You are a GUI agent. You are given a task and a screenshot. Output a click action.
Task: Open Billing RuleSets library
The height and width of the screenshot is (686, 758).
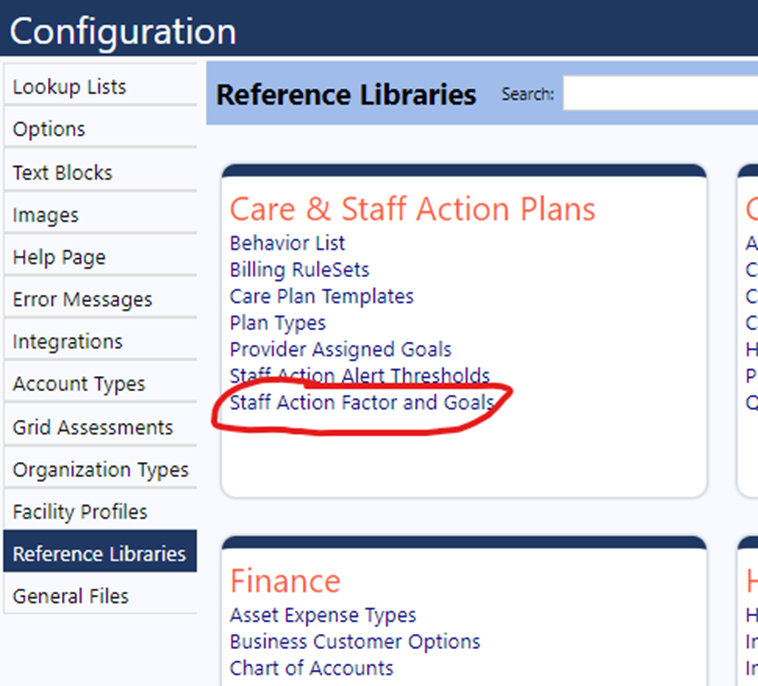click(299, 270)
